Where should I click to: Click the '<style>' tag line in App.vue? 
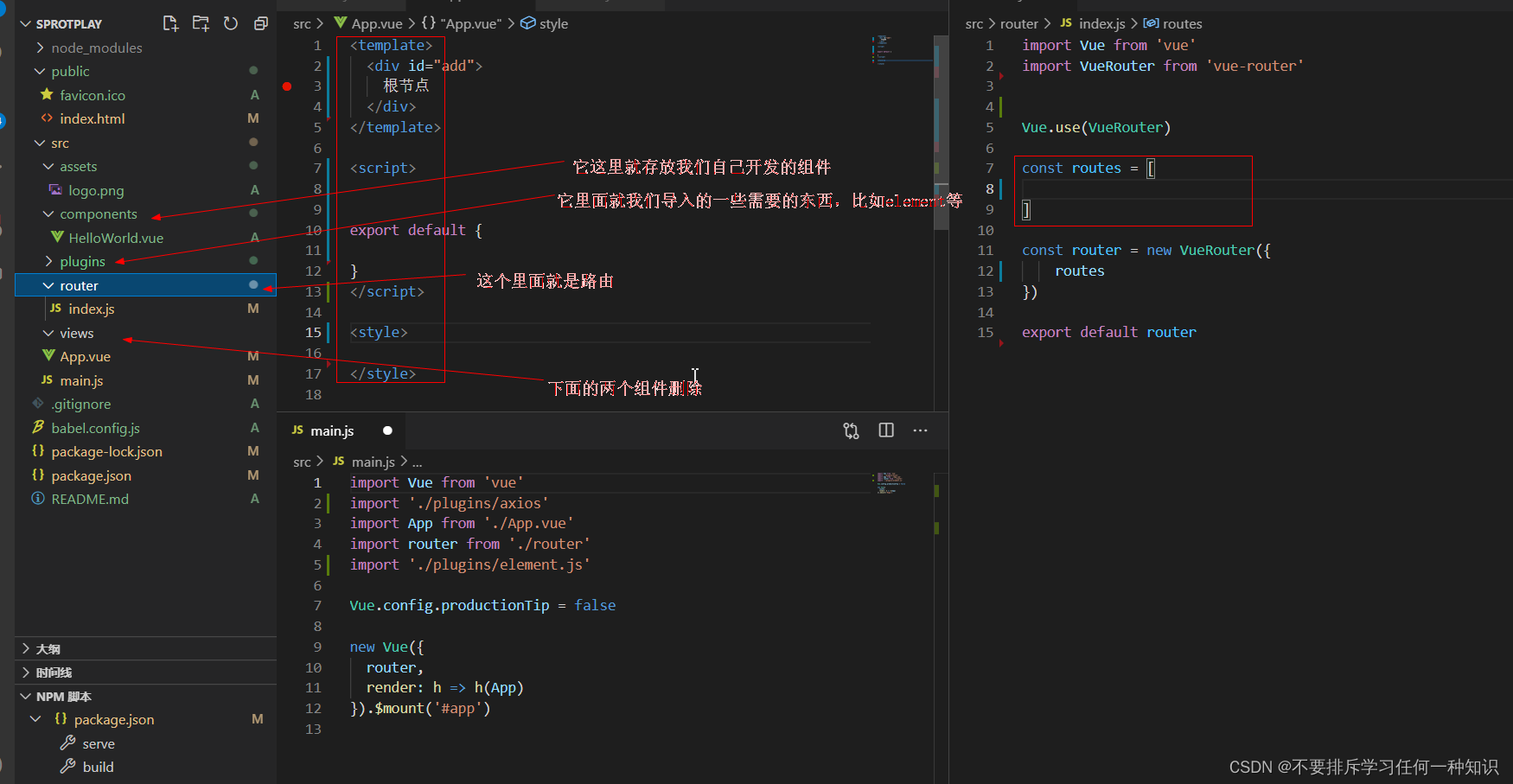379,333
